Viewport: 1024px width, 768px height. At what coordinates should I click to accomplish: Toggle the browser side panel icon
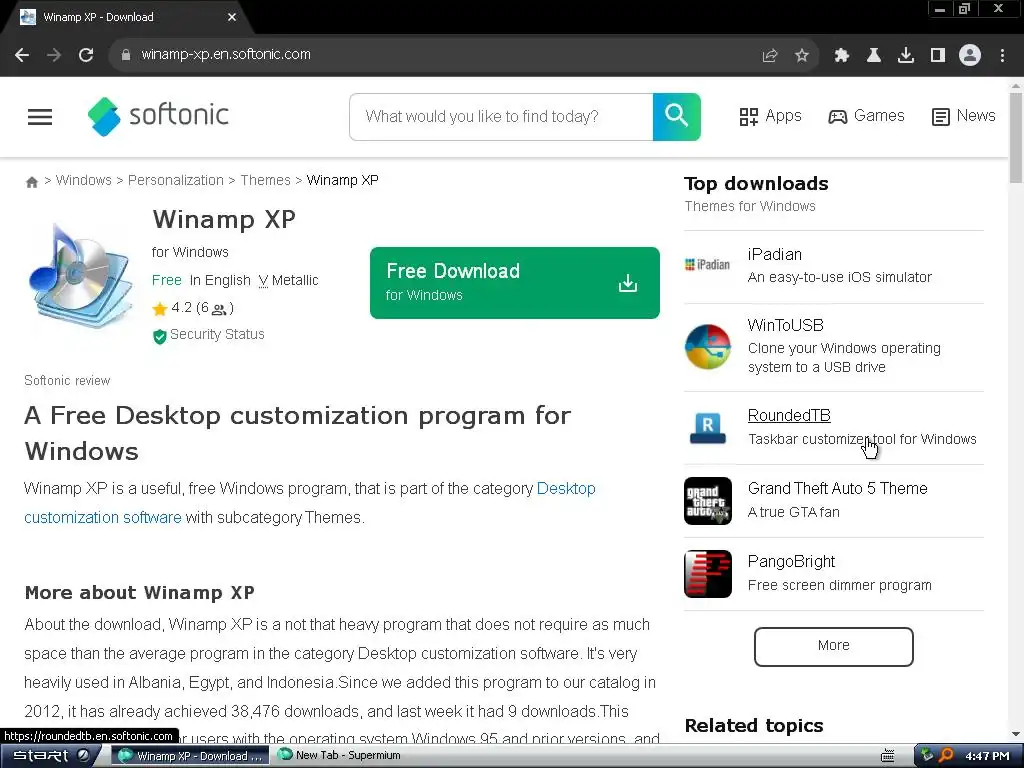[x=938, y=56]
